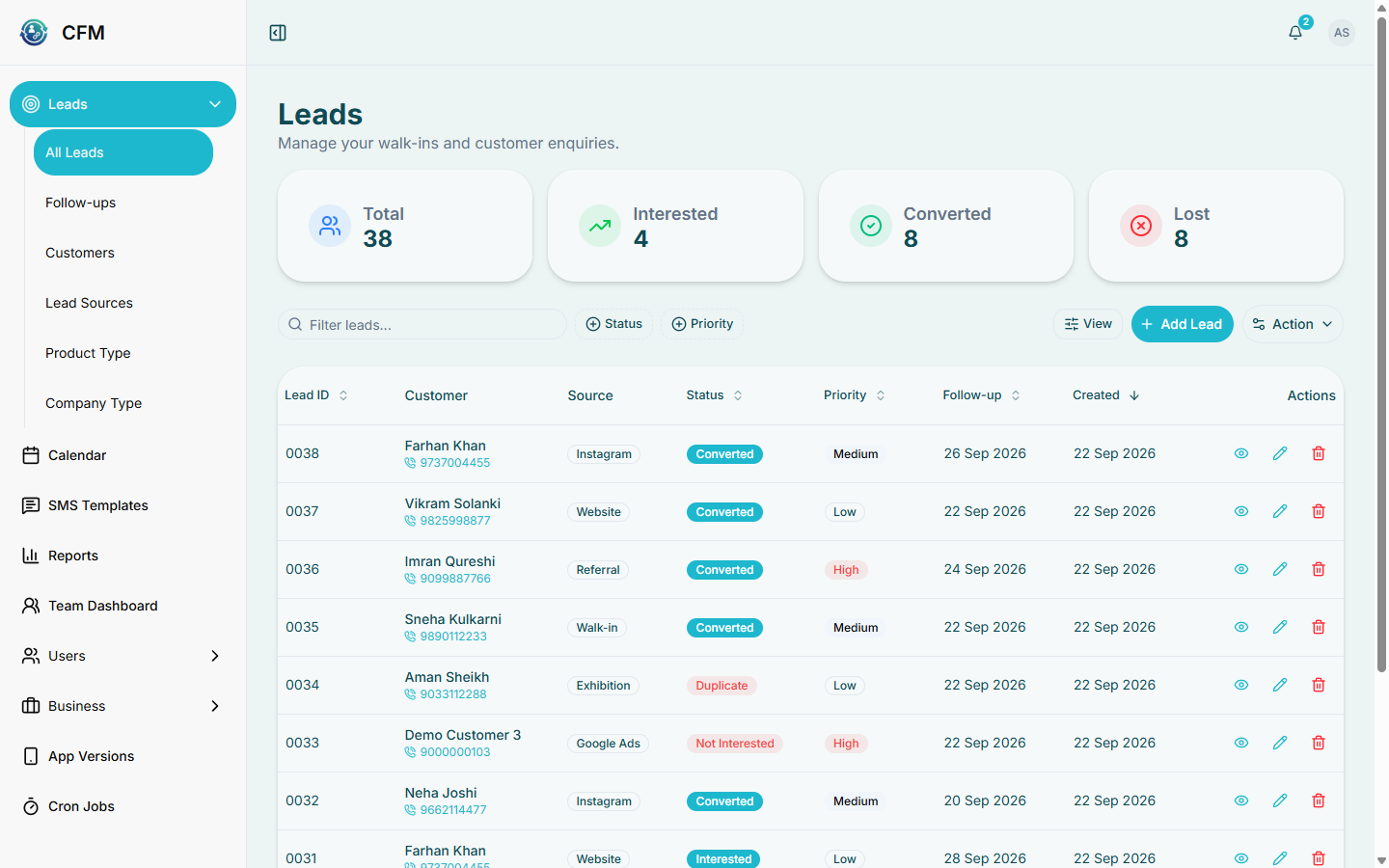The height and width of the screenshot is (868, 1389).
Task: Click the Converted checkmark icon
Action: tap(871, 226)
